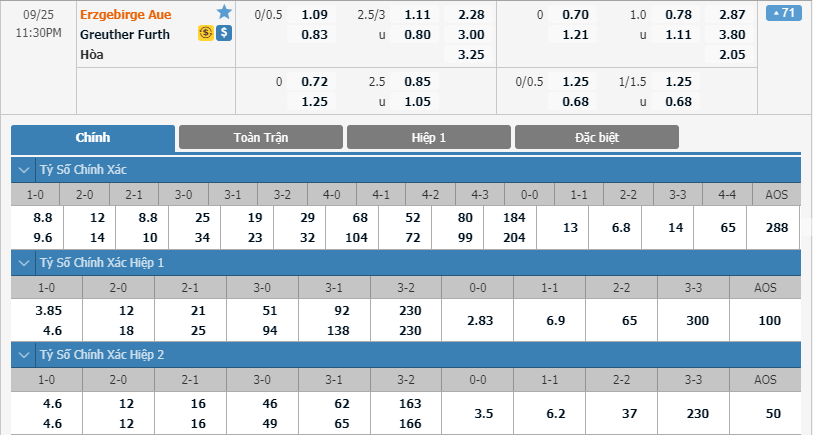
Task: Open the Hiệp 1 tab
Action: point(429,137)
